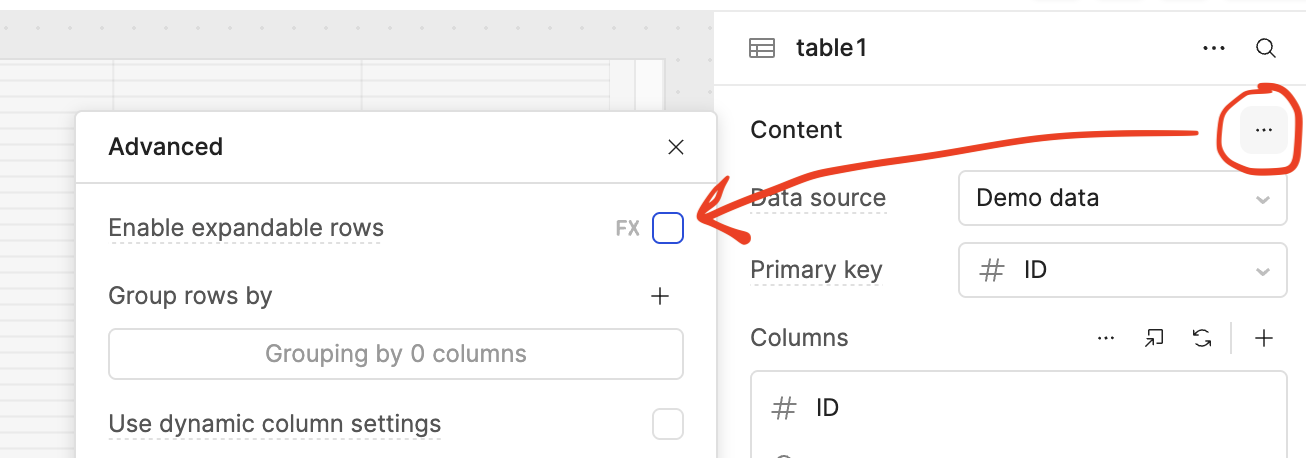
Task: Open the Data source dropdown
Action: [x=1122, y=198]
